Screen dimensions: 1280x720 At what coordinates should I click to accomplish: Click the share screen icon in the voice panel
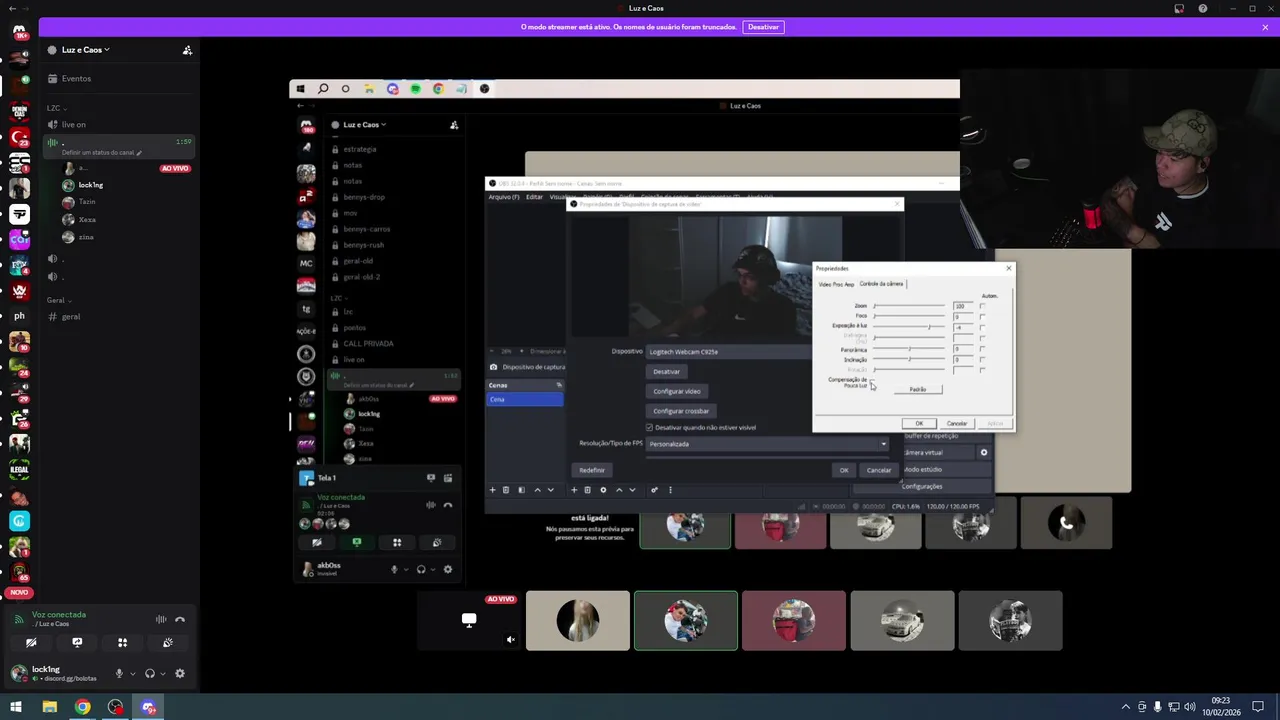point(77,643)
